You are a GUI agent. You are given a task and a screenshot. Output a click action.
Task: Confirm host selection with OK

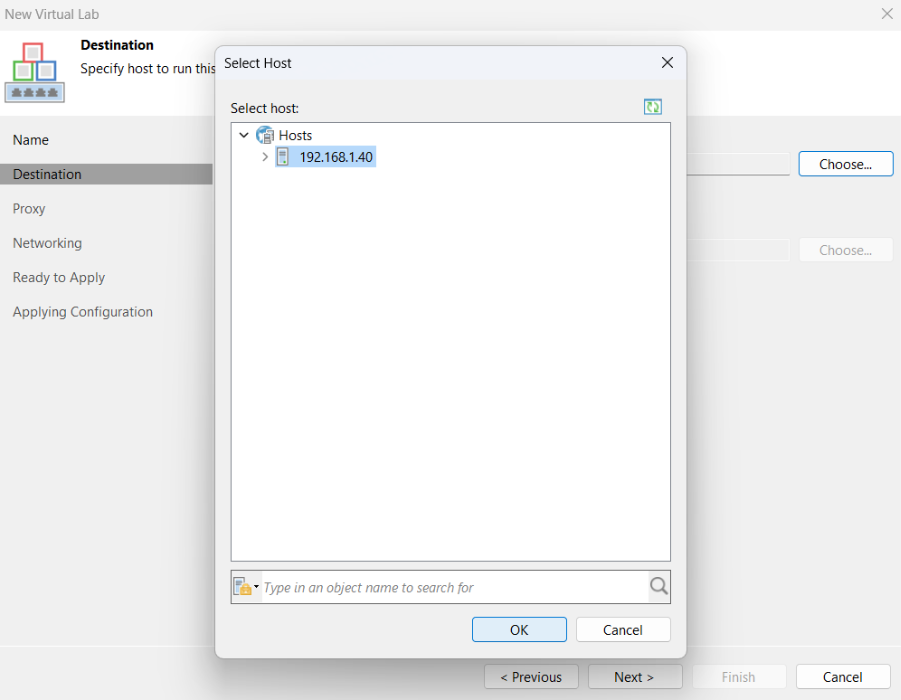click(x=519, y=630)
